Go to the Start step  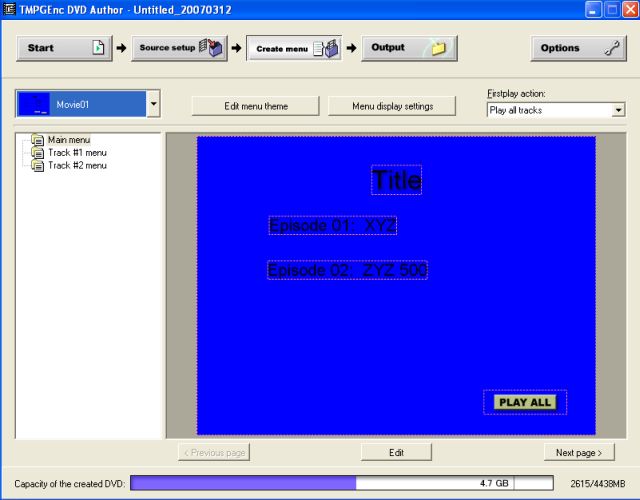[64, 48]
